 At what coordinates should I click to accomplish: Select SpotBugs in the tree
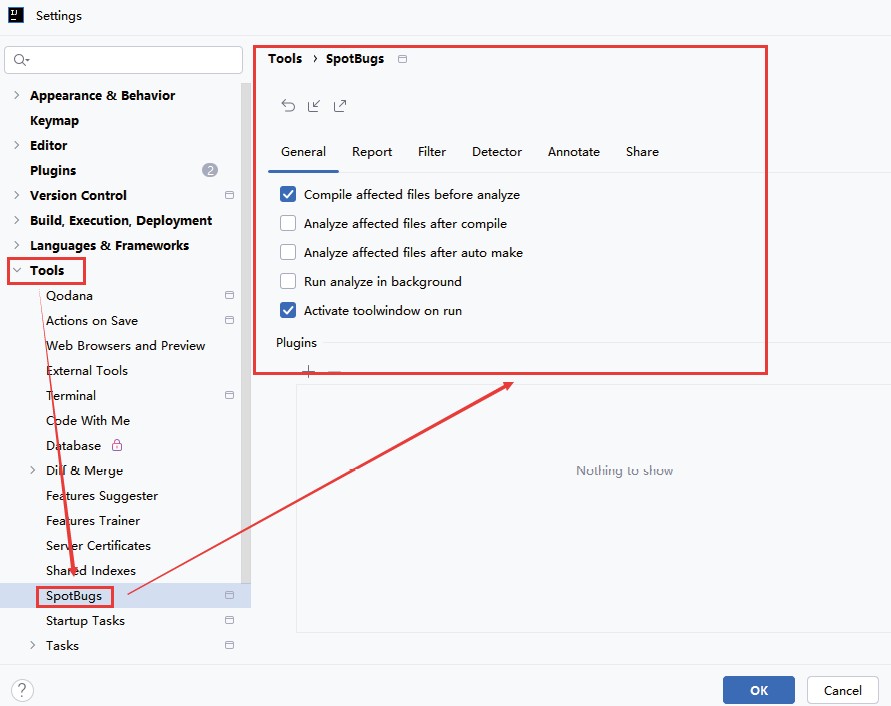(x=74, y=596)
